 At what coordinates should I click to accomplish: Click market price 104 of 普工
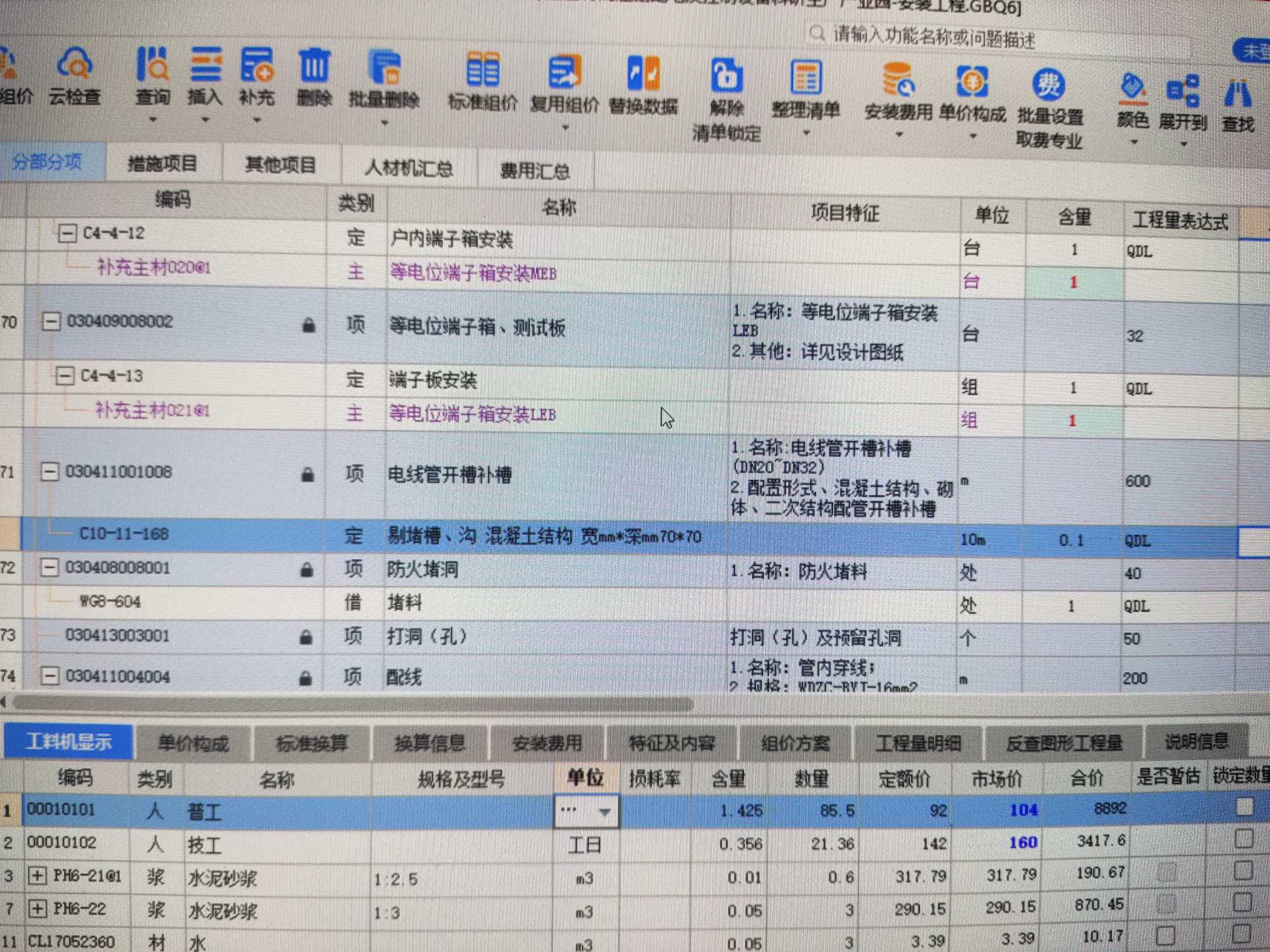[x=1024, y=810]
